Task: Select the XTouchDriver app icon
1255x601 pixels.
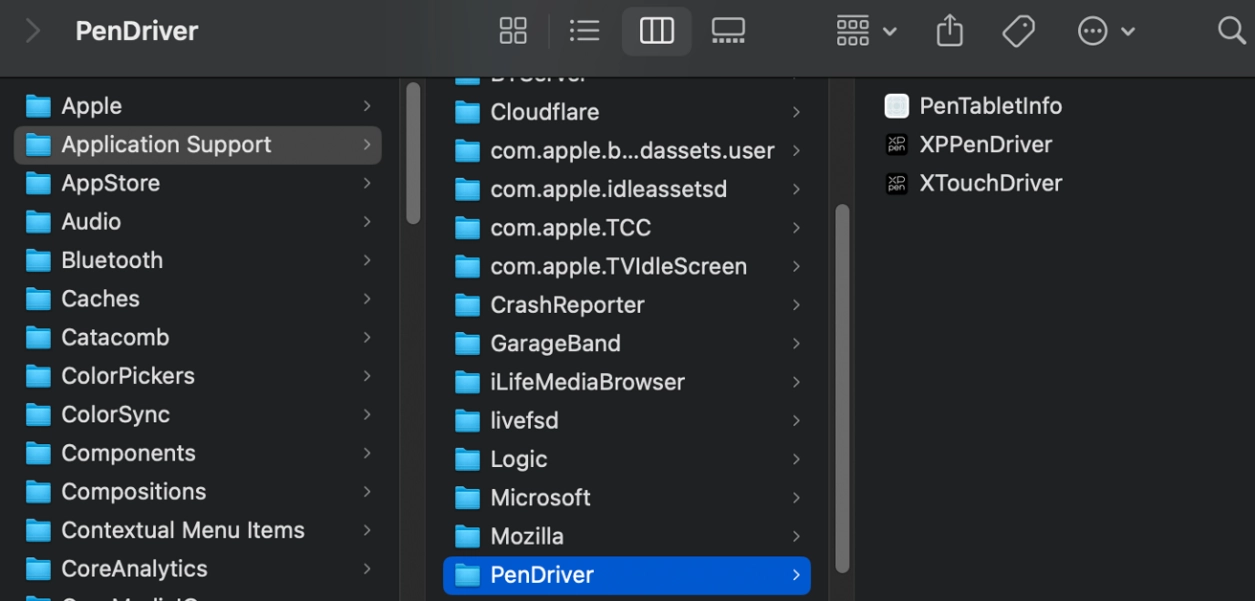Action: pos(897,183)
